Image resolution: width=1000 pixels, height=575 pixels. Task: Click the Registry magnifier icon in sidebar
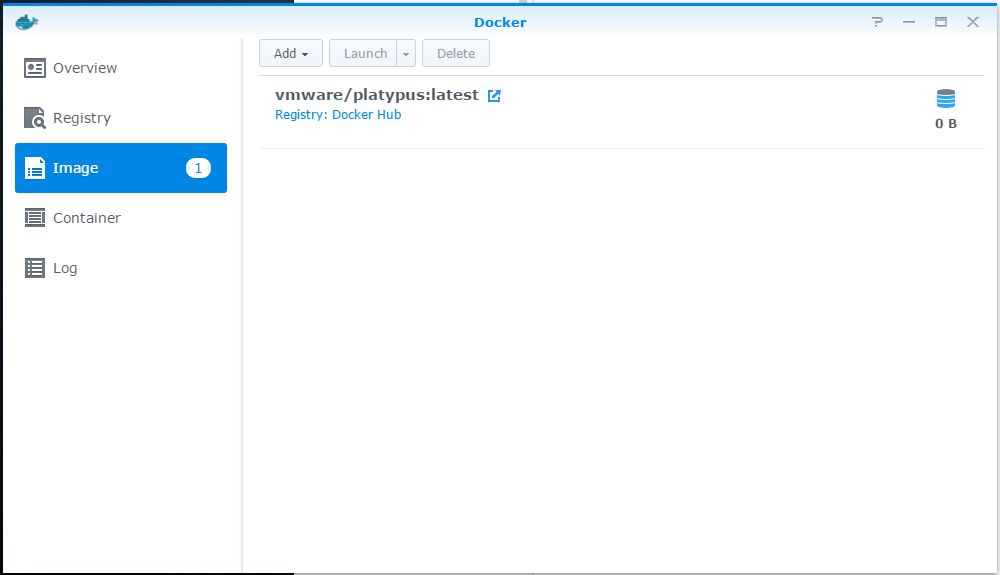click(35, 118)
